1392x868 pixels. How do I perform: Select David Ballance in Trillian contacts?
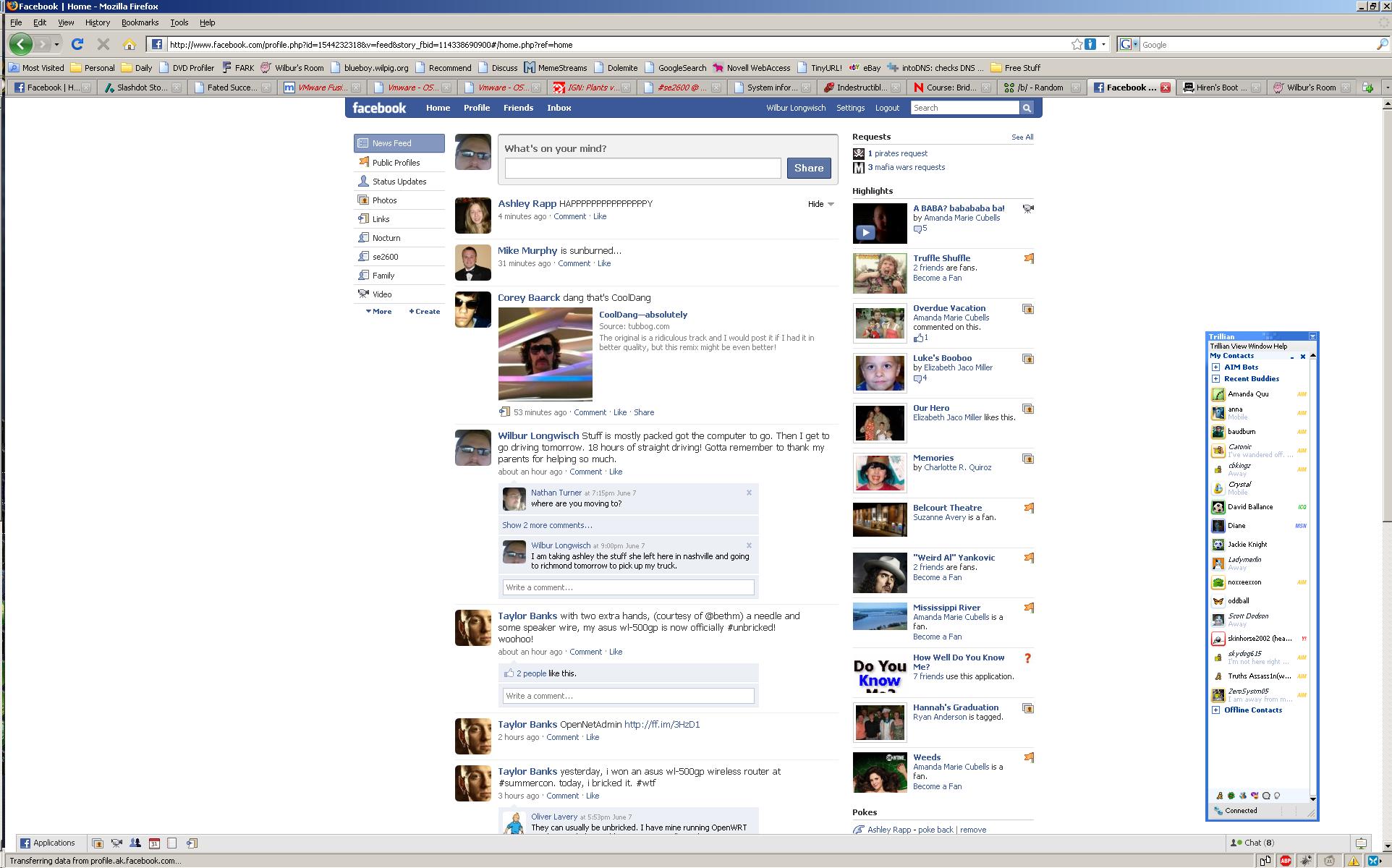tap(1259, 507)
